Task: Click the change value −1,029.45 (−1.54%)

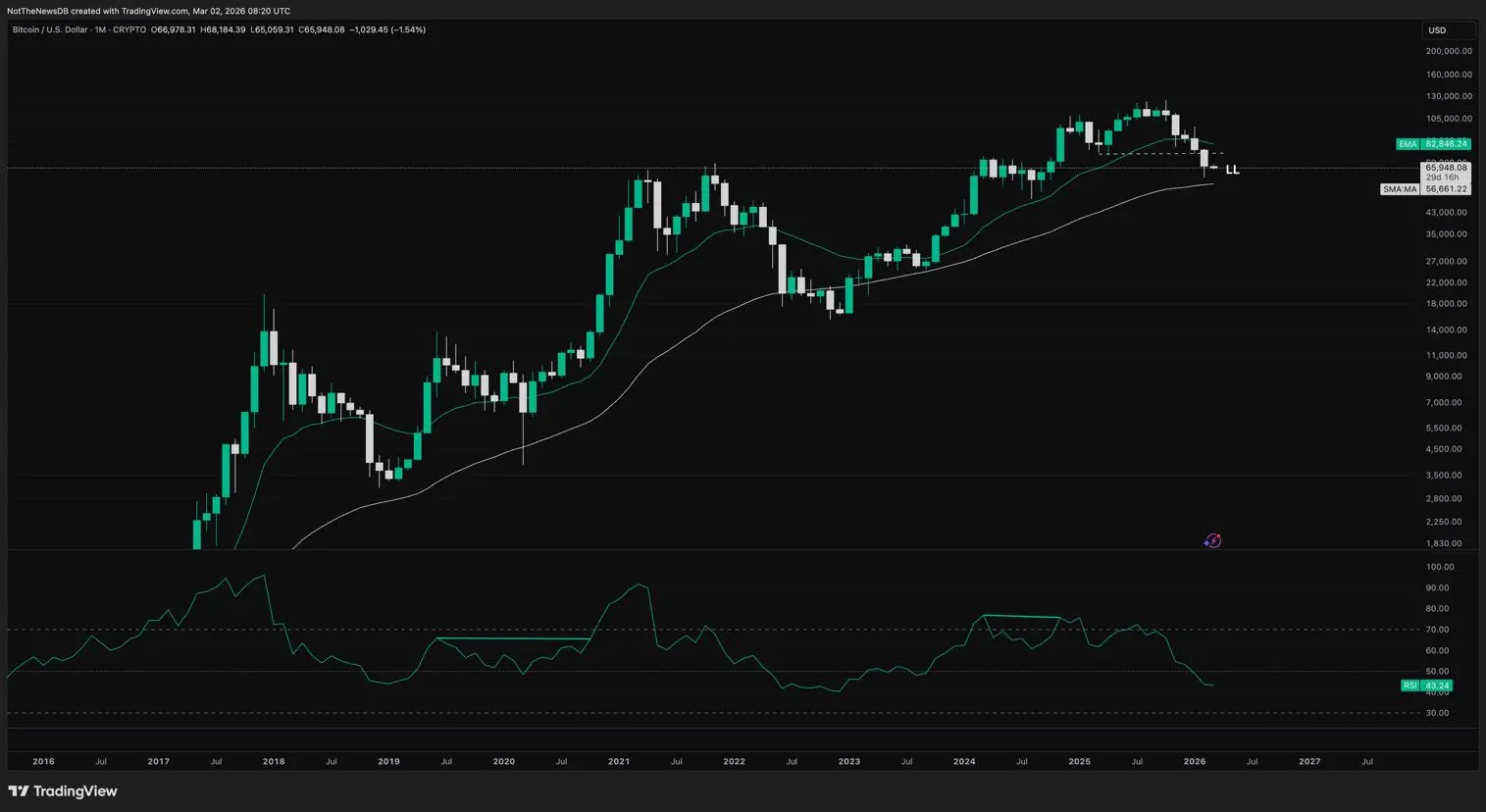Action: point(387,29)
